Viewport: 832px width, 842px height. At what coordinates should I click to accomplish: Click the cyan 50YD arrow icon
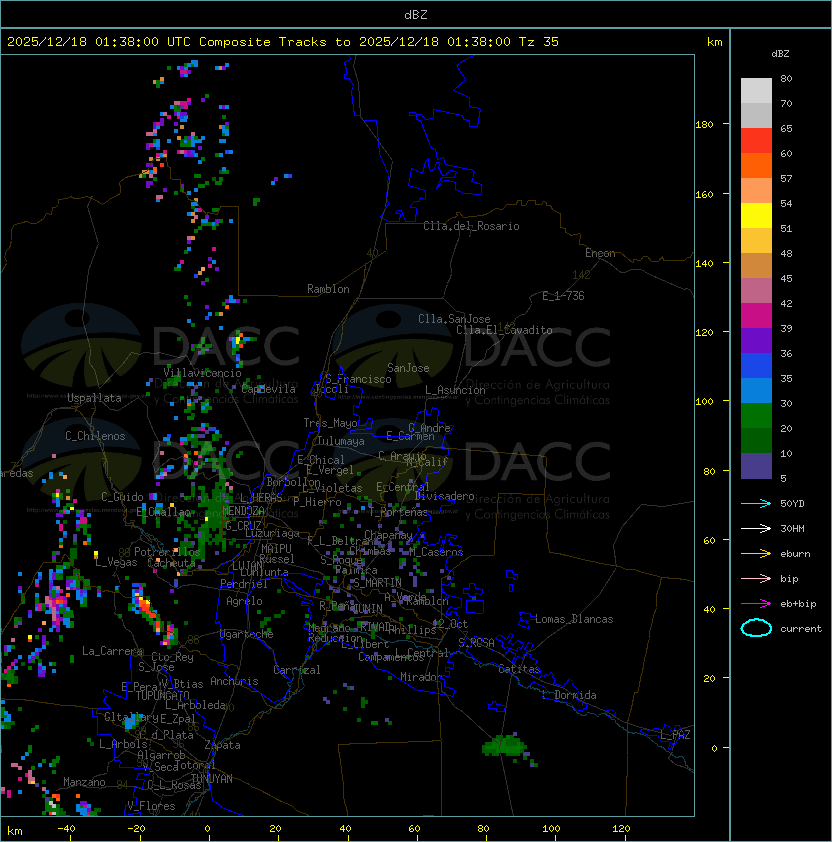(x=756, y=503)
